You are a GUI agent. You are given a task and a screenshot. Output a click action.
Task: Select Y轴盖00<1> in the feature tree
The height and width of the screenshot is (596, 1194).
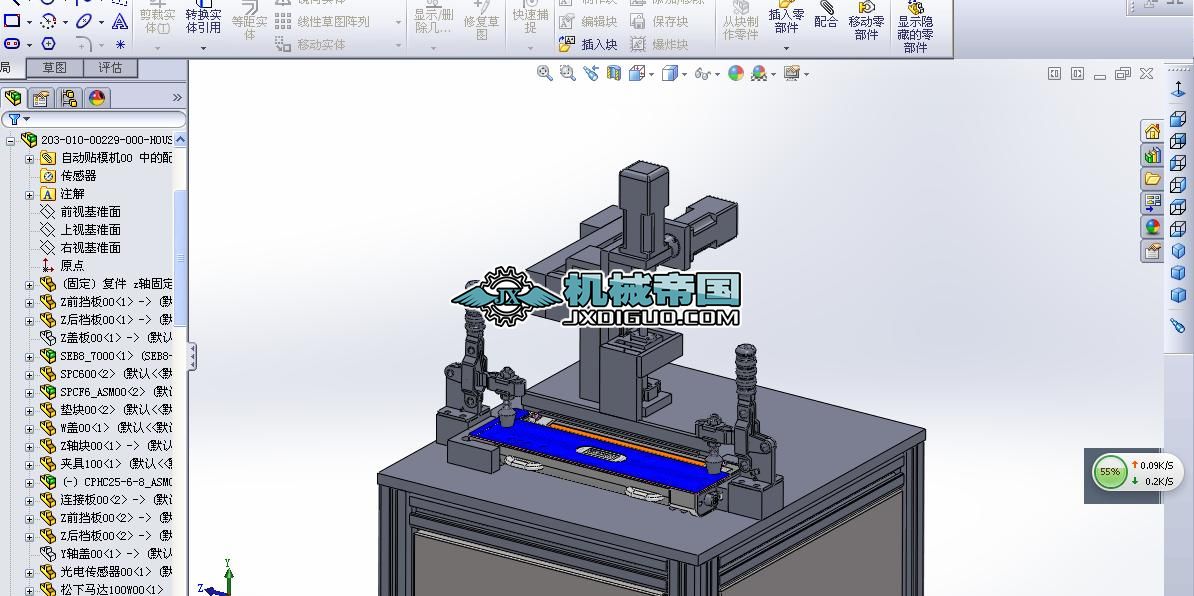pos(116,553)
